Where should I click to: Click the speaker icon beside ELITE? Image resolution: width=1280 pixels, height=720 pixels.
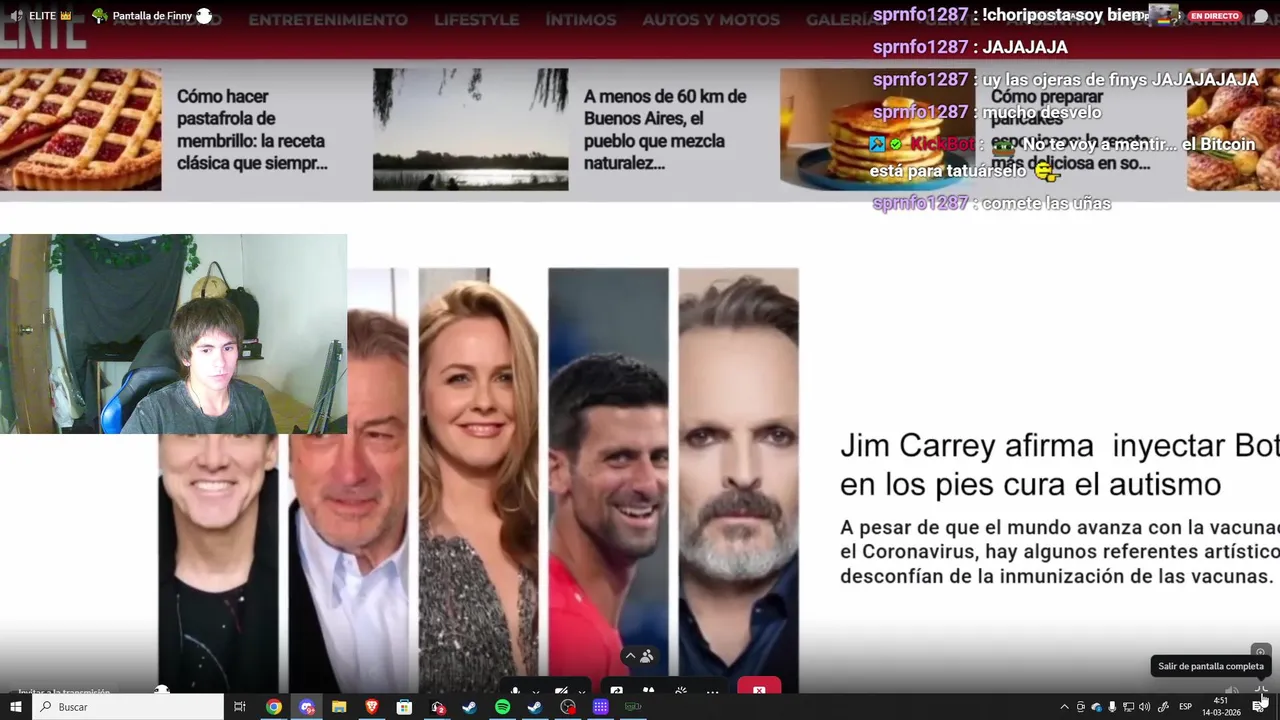16,16
